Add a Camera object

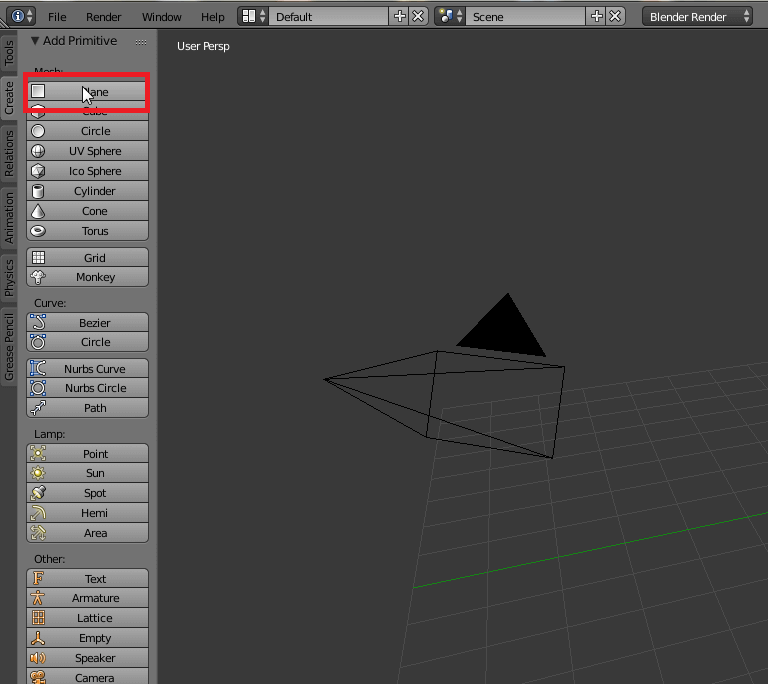[x=87, y=677]
